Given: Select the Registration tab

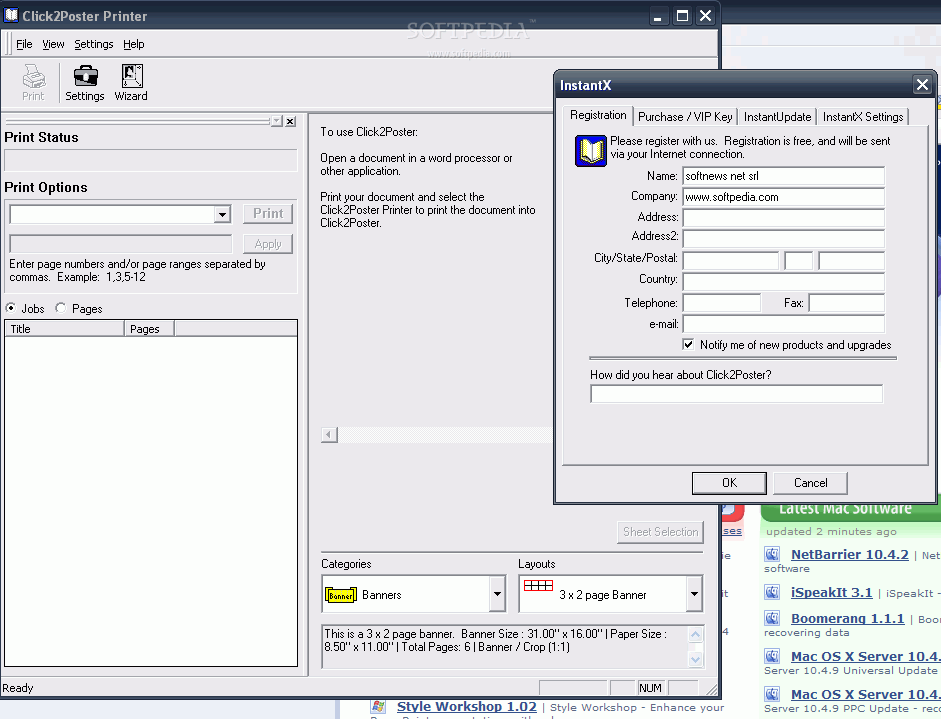Looking at the screenshot, I should pyautogui.click(x=598, y=115).
